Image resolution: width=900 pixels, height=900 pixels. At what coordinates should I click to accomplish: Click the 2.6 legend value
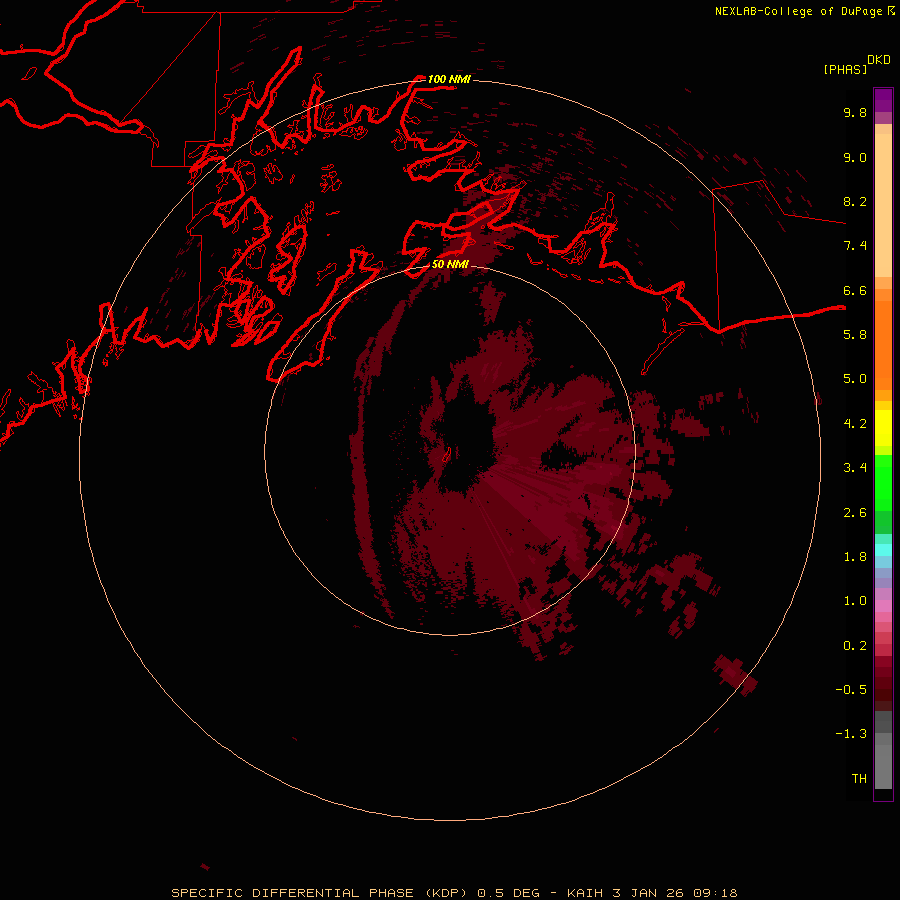[855, 513]
